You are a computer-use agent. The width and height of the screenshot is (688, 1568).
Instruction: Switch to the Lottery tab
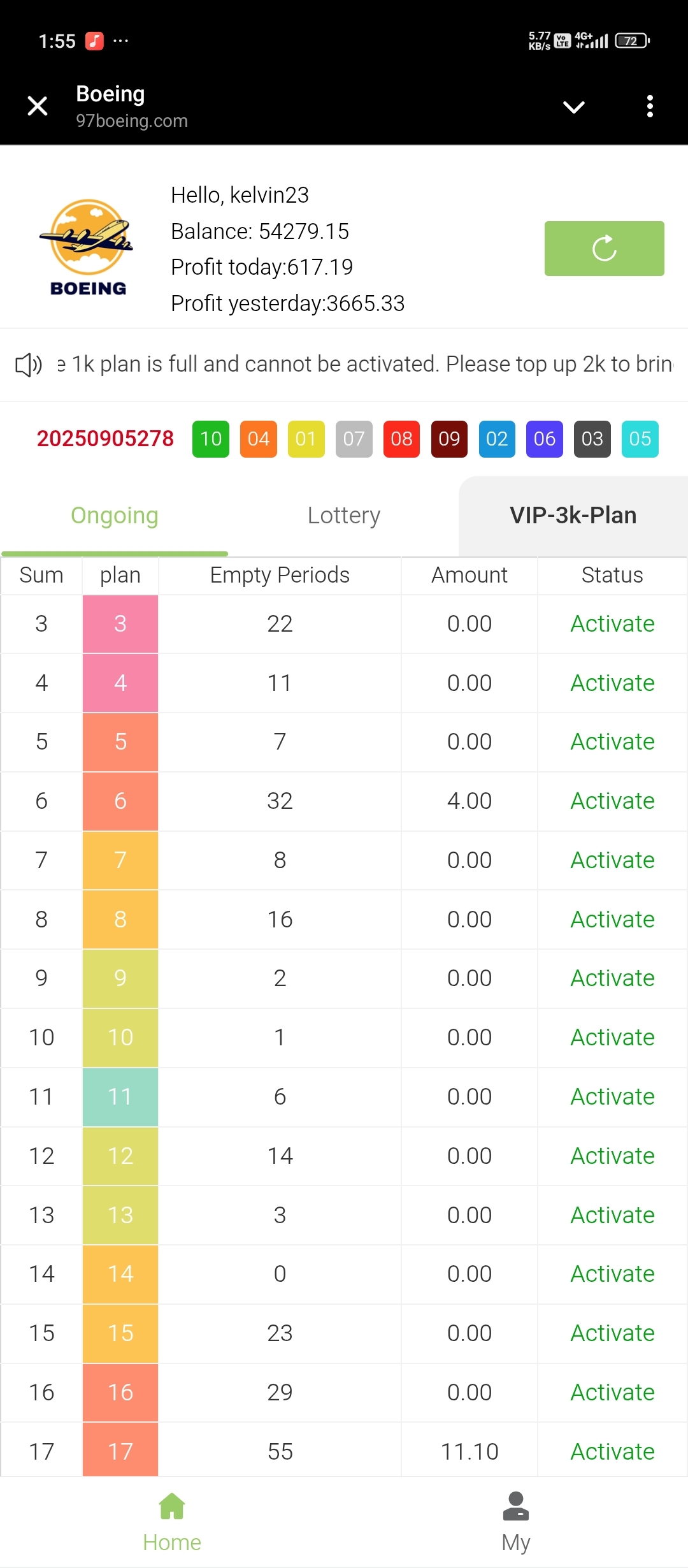tap(344, 515)
